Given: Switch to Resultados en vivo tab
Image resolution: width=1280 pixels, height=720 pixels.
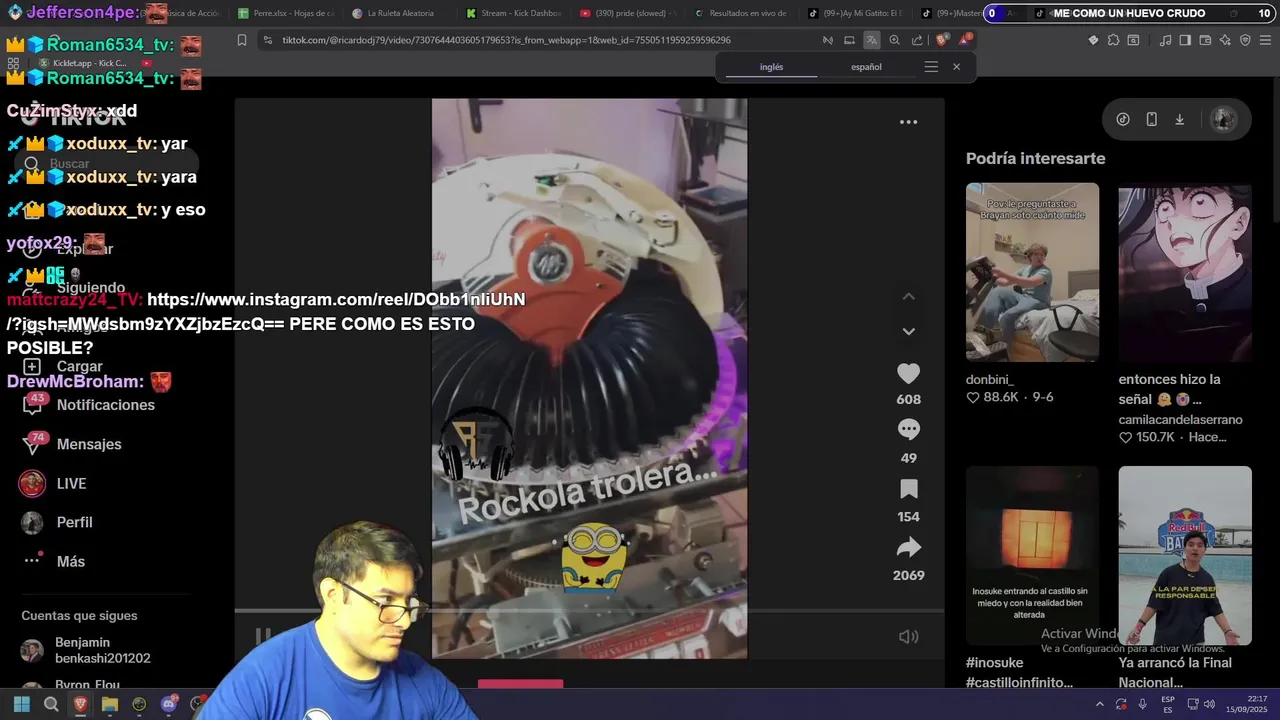Looking at the screenshot, I should (740, 13).
